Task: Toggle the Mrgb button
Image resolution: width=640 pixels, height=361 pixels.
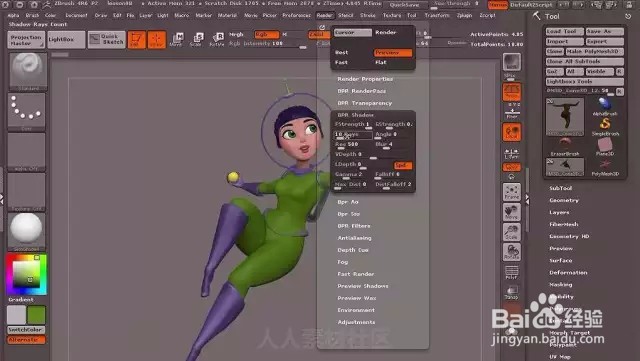Action: click(236, 35)
